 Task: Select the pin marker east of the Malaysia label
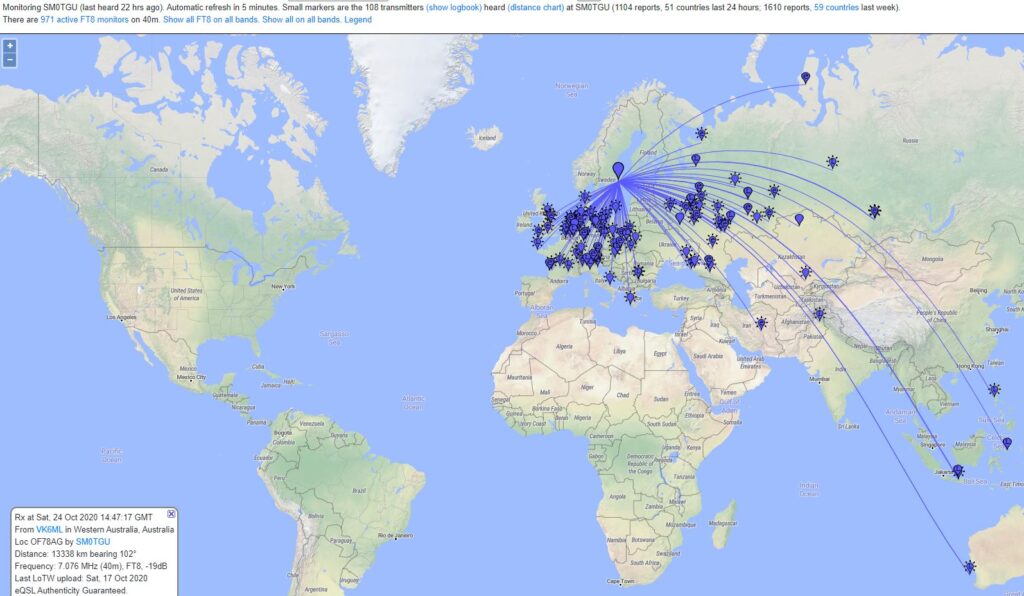point(1007,443)
